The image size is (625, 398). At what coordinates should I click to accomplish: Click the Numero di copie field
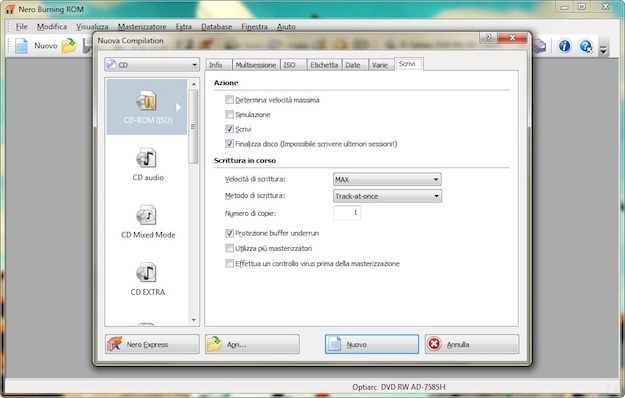[347, 213]
